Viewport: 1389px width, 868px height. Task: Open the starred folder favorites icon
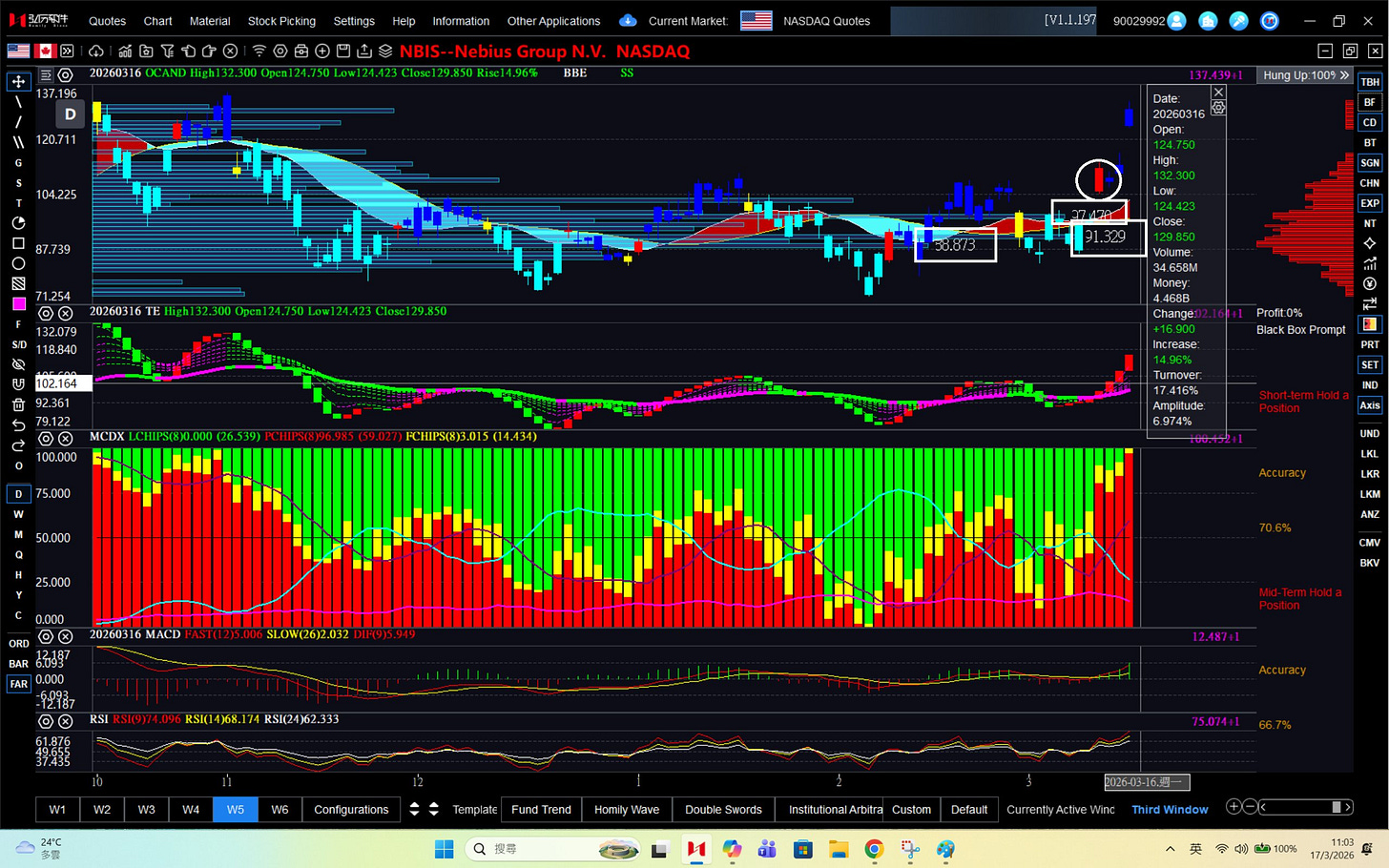pyautogui.click(x=146, y=51)
